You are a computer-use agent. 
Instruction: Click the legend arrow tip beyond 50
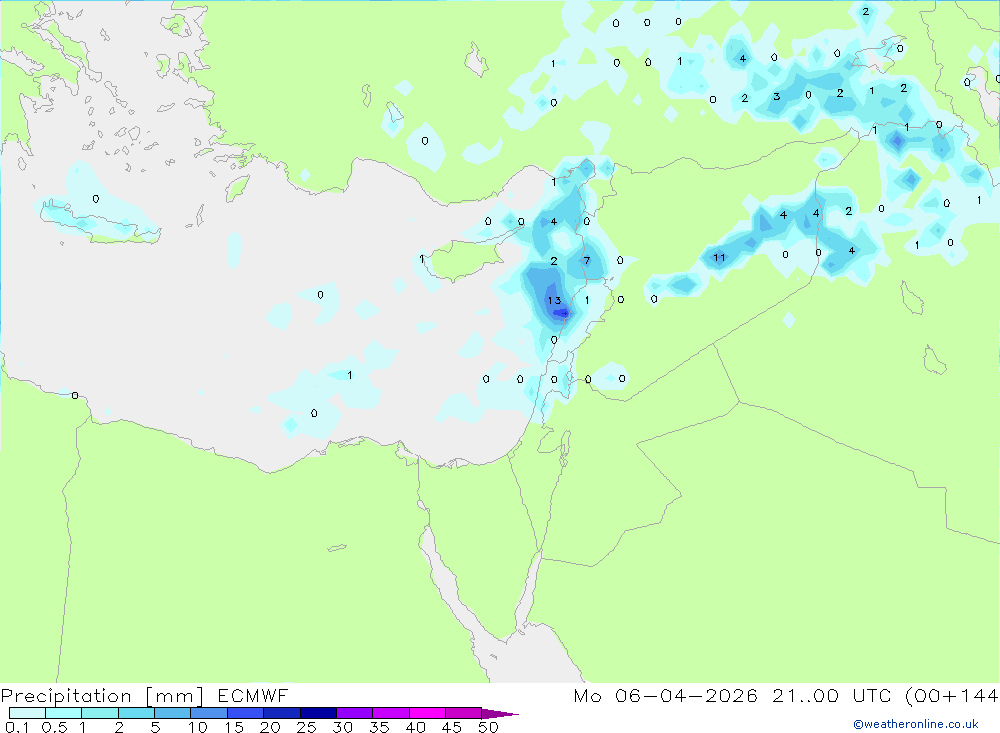point(501,714)
